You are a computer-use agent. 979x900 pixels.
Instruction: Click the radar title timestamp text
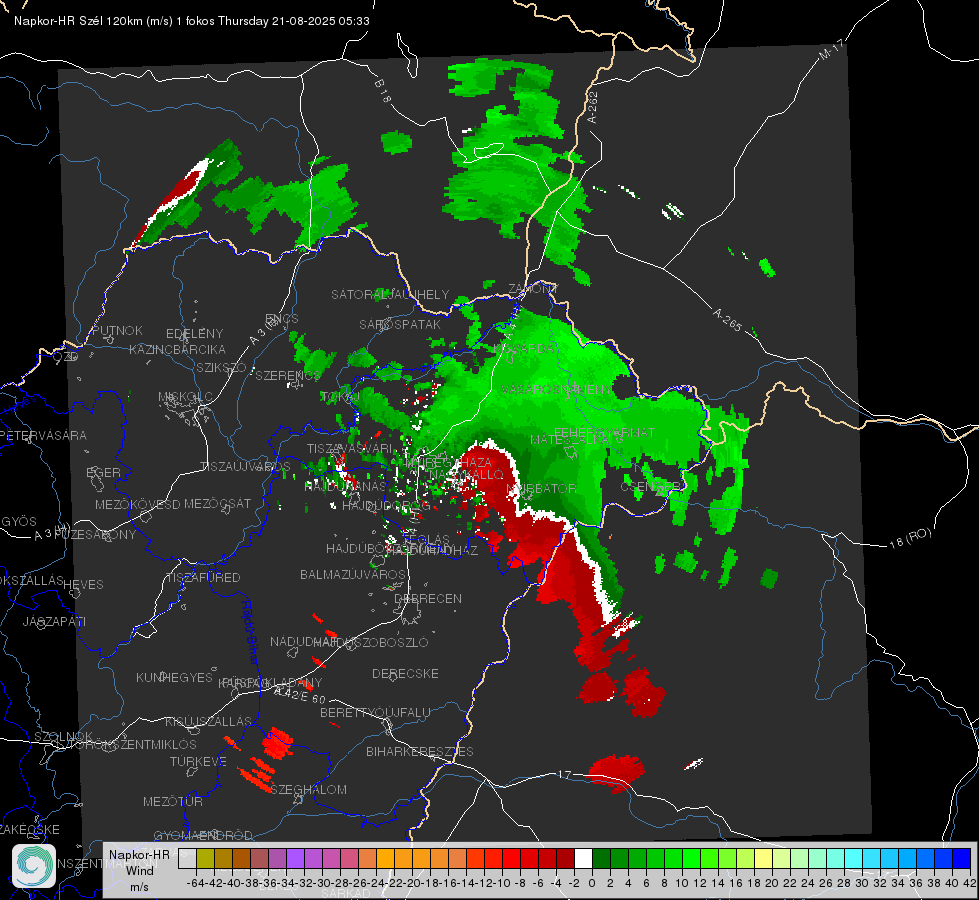coord(192,21)
